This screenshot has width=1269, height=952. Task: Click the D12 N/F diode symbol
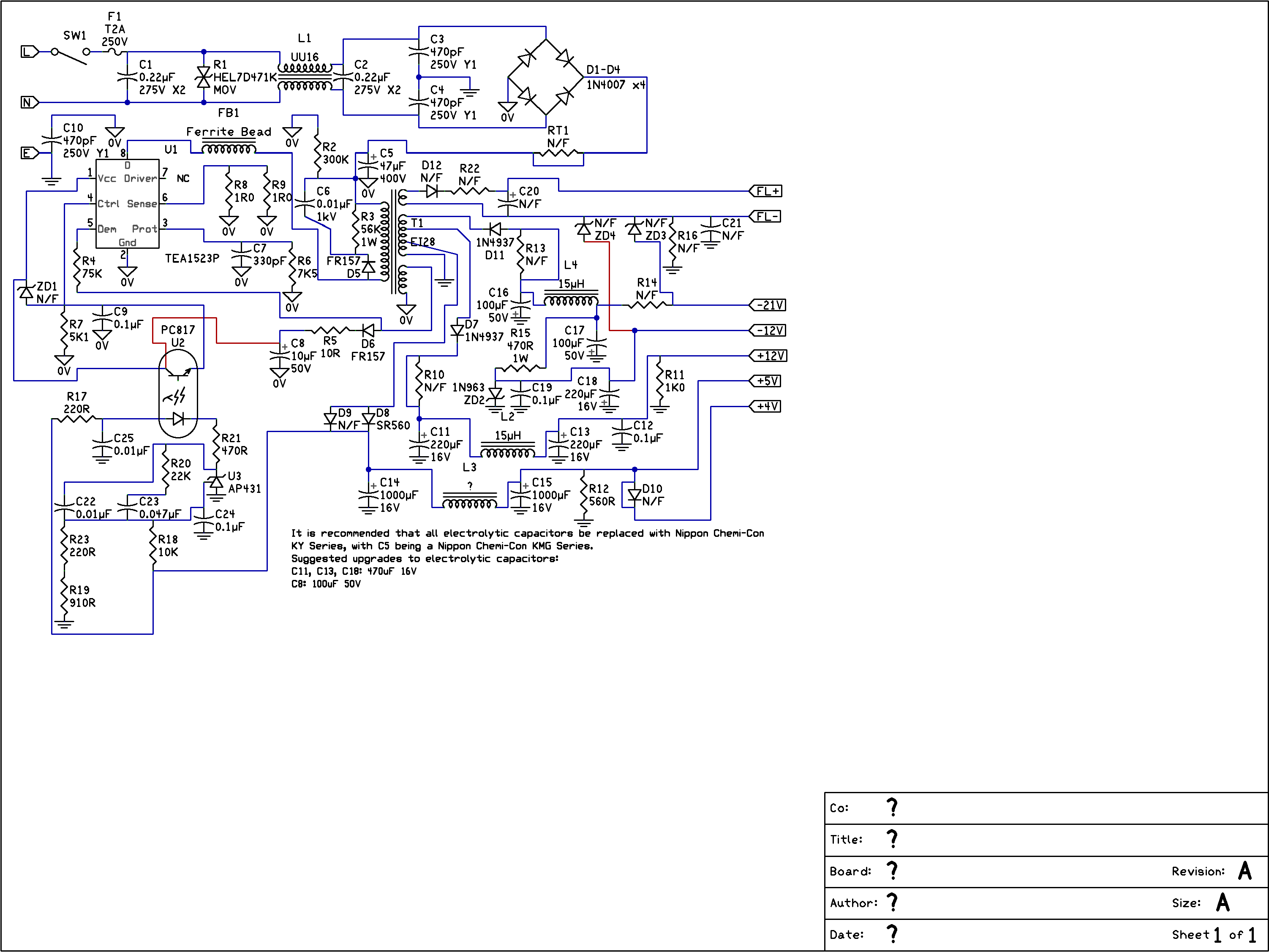click(x=432, y=191)
